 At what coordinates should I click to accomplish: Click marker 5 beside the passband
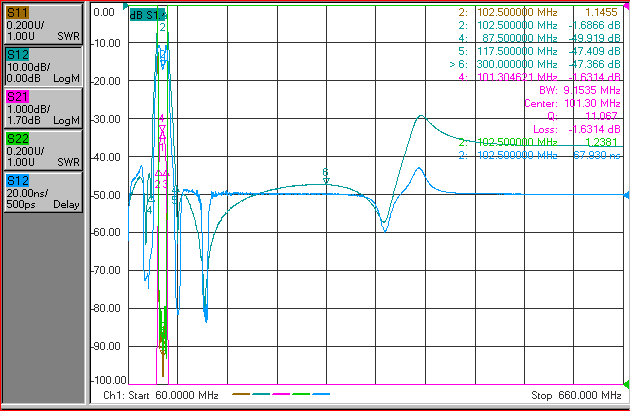174,199
